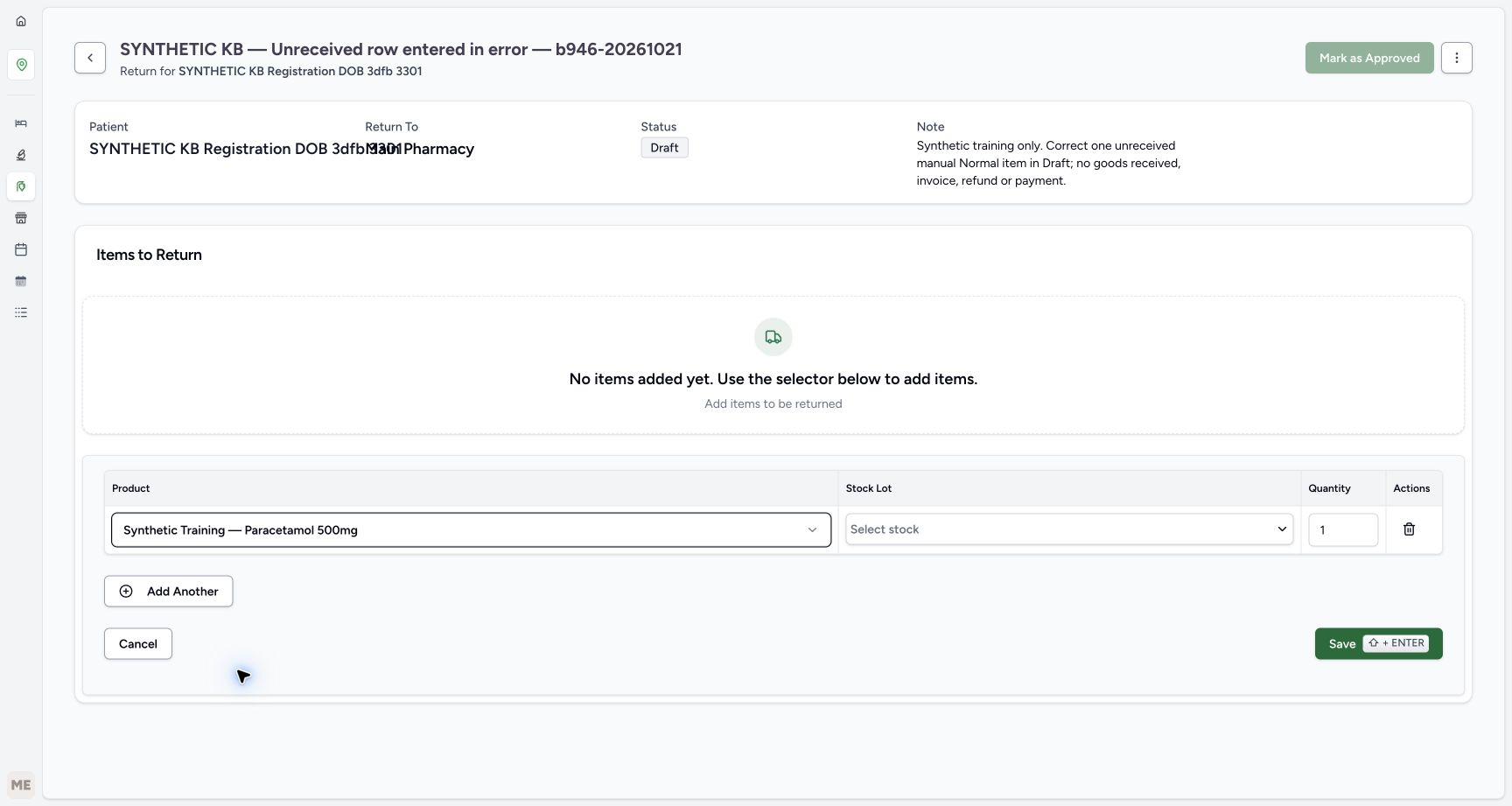Open the calendar outline icon in sidebar
The height and width of the screenshot is (806, 1512).
pyautogui.click(x=21, y=249)
